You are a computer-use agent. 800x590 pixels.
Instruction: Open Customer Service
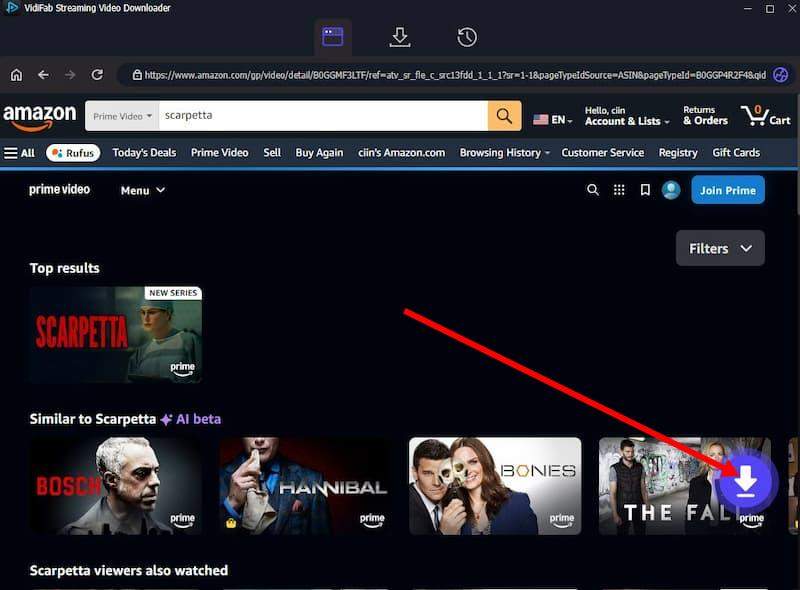pyautogui.click(x=603, y=153)
